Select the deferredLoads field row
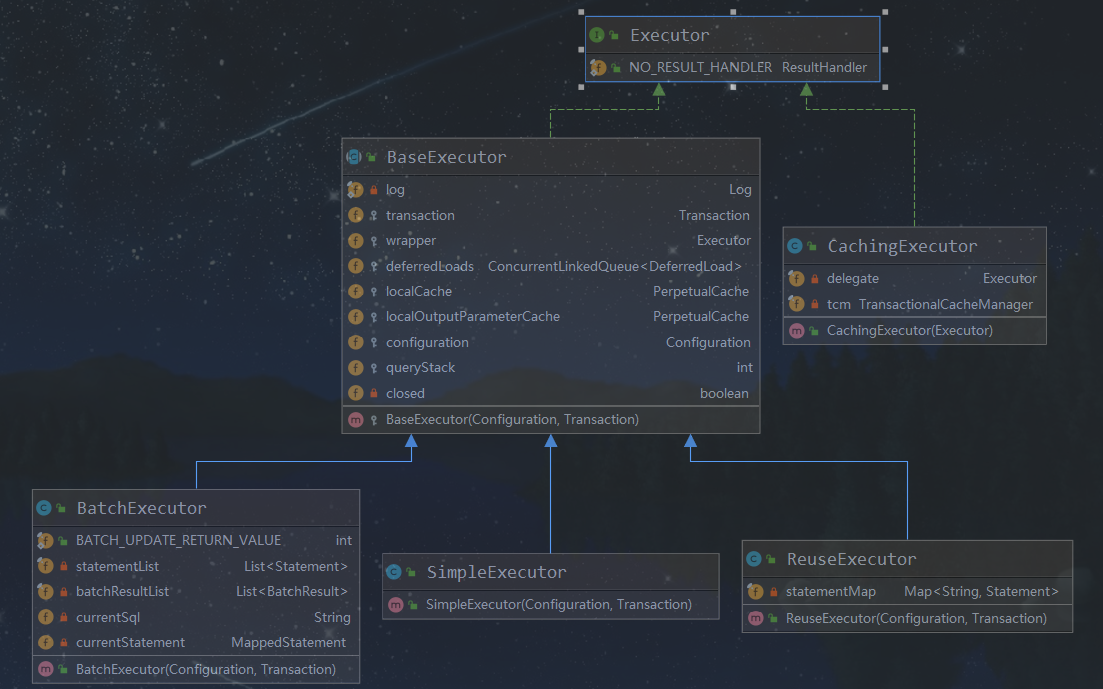1103x689 pixels. pos(430,266)
